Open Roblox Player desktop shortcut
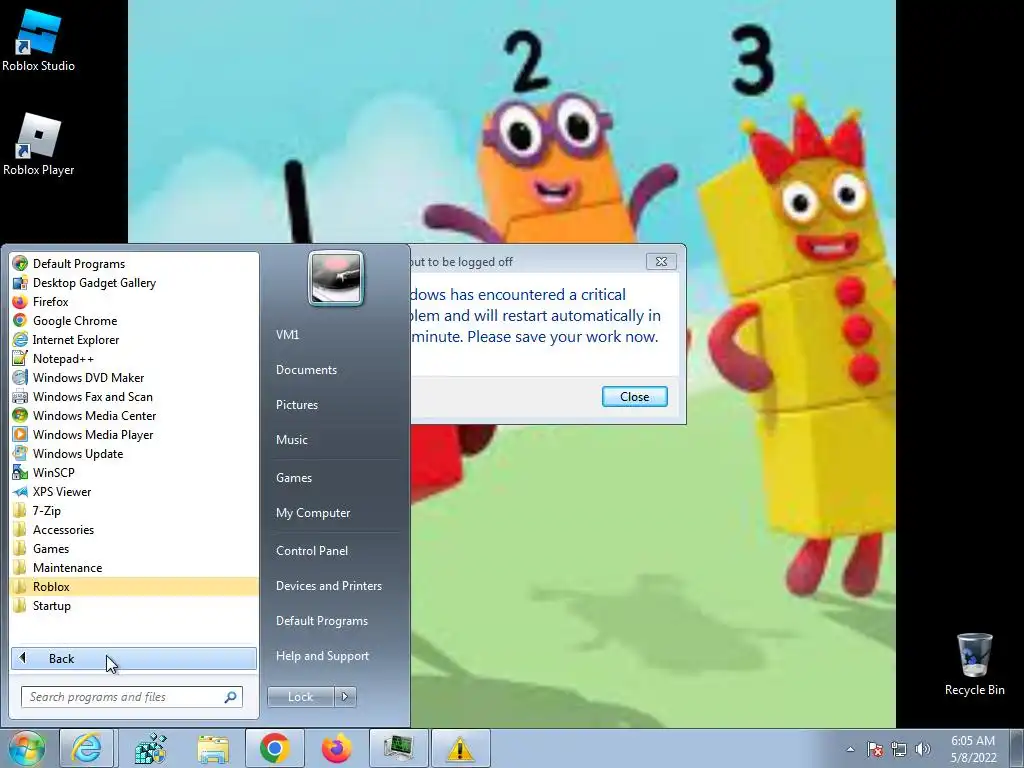 38,145
